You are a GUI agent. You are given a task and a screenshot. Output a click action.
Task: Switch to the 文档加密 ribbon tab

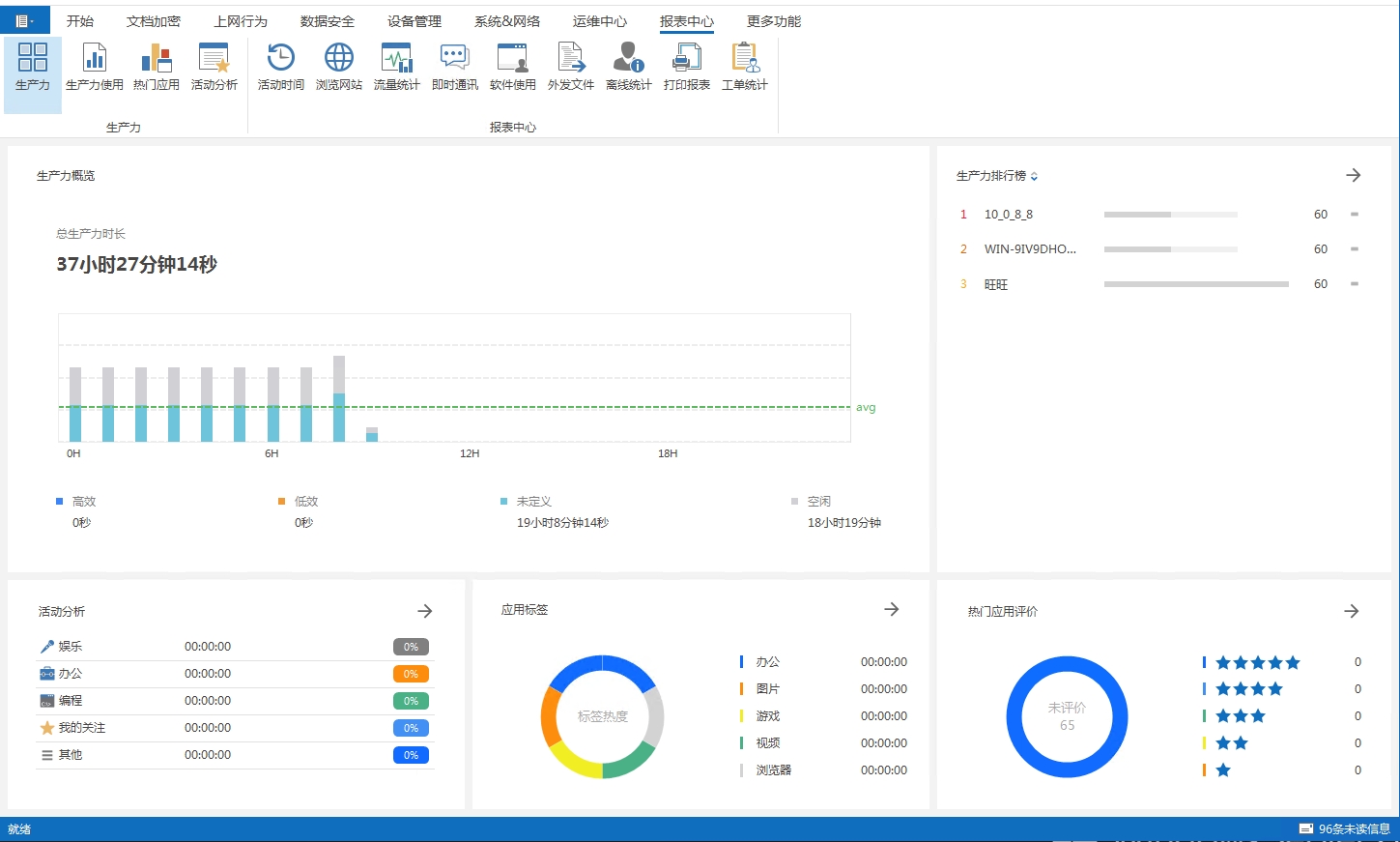tap(154, 21)
